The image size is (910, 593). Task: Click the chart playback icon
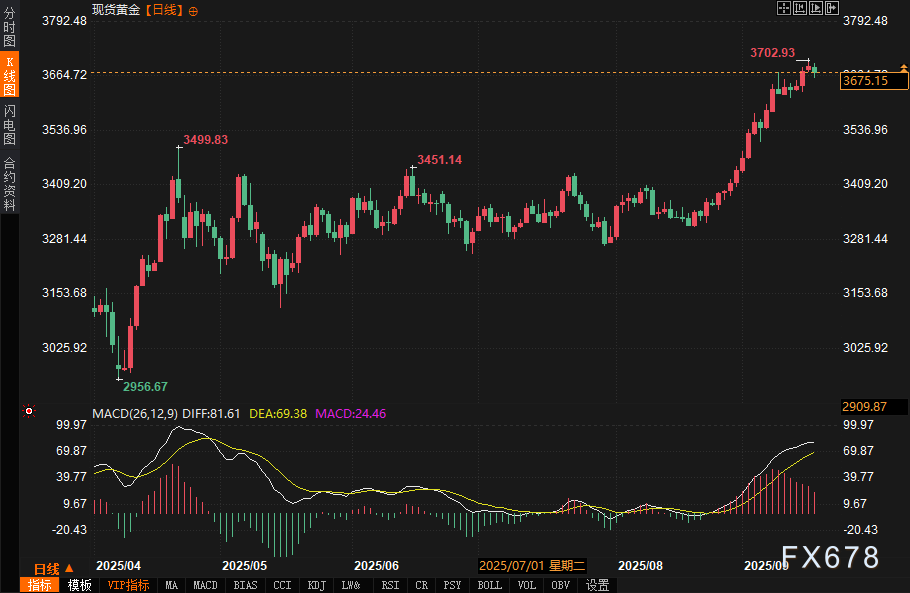click(815, 8)
